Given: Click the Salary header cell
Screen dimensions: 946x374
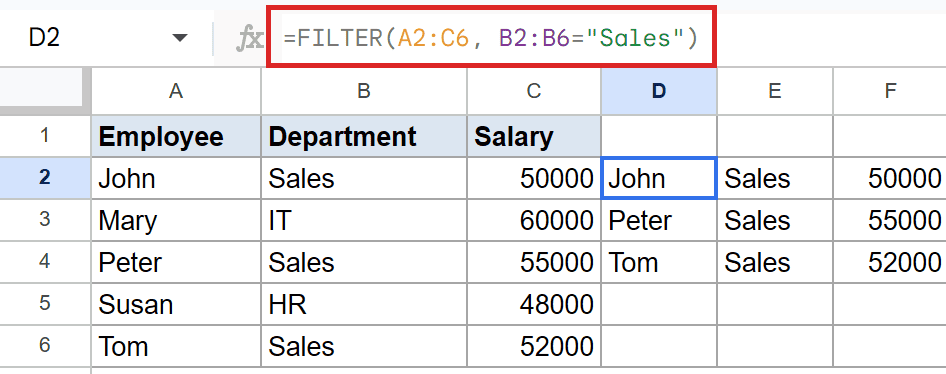Looking at the screenshot, I should (x=534, y=136).
